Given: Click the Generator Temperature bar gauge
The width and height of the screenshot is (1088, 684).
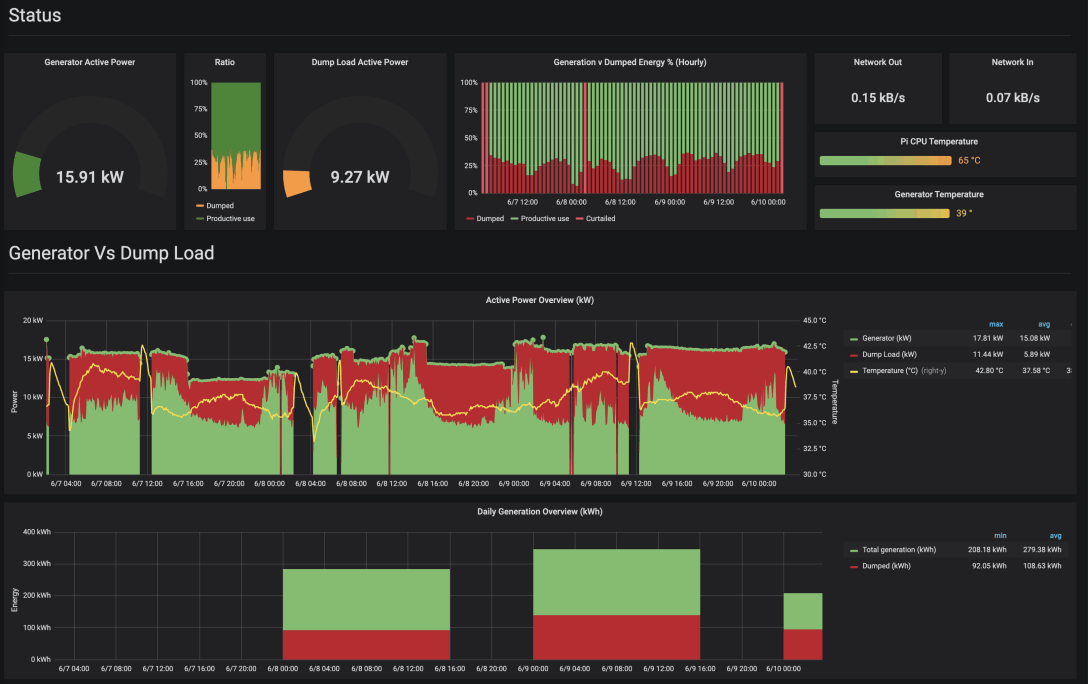Looking at the screenshot, I should pos(884,214).
